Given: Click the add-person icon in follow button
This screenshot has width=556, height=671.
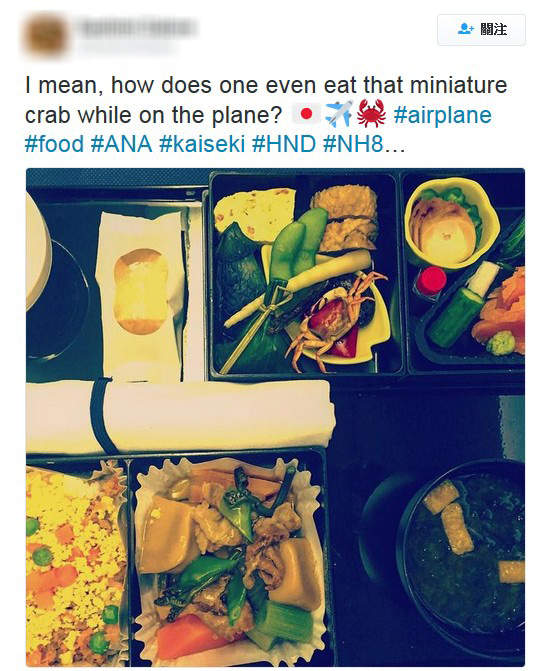Looking at the screenshot, I should pos(465,29).
